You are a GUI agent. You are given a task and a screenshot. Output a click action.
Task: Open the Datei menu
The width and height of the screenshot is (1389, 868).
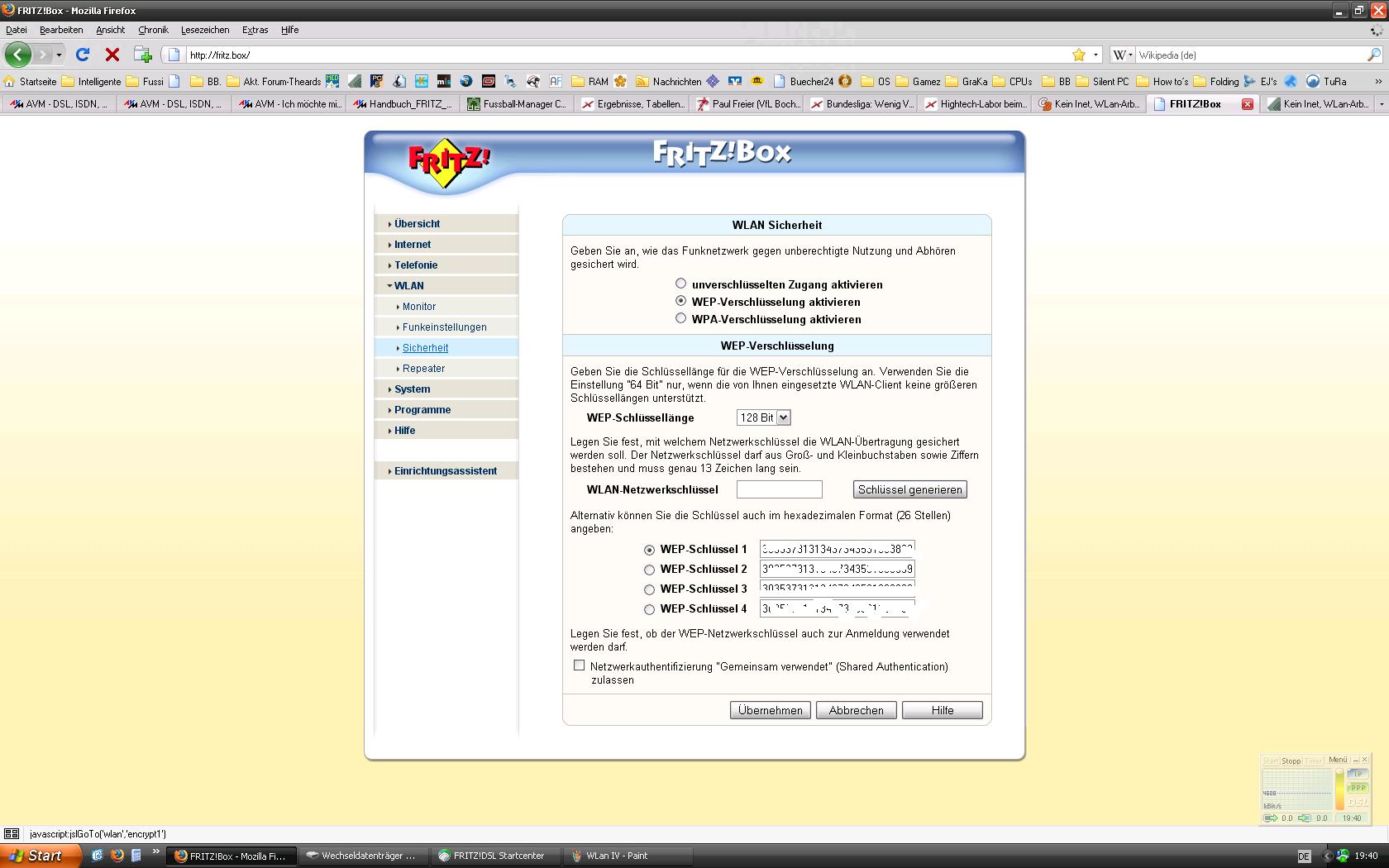pyautogui.click(x=17, y=30)
